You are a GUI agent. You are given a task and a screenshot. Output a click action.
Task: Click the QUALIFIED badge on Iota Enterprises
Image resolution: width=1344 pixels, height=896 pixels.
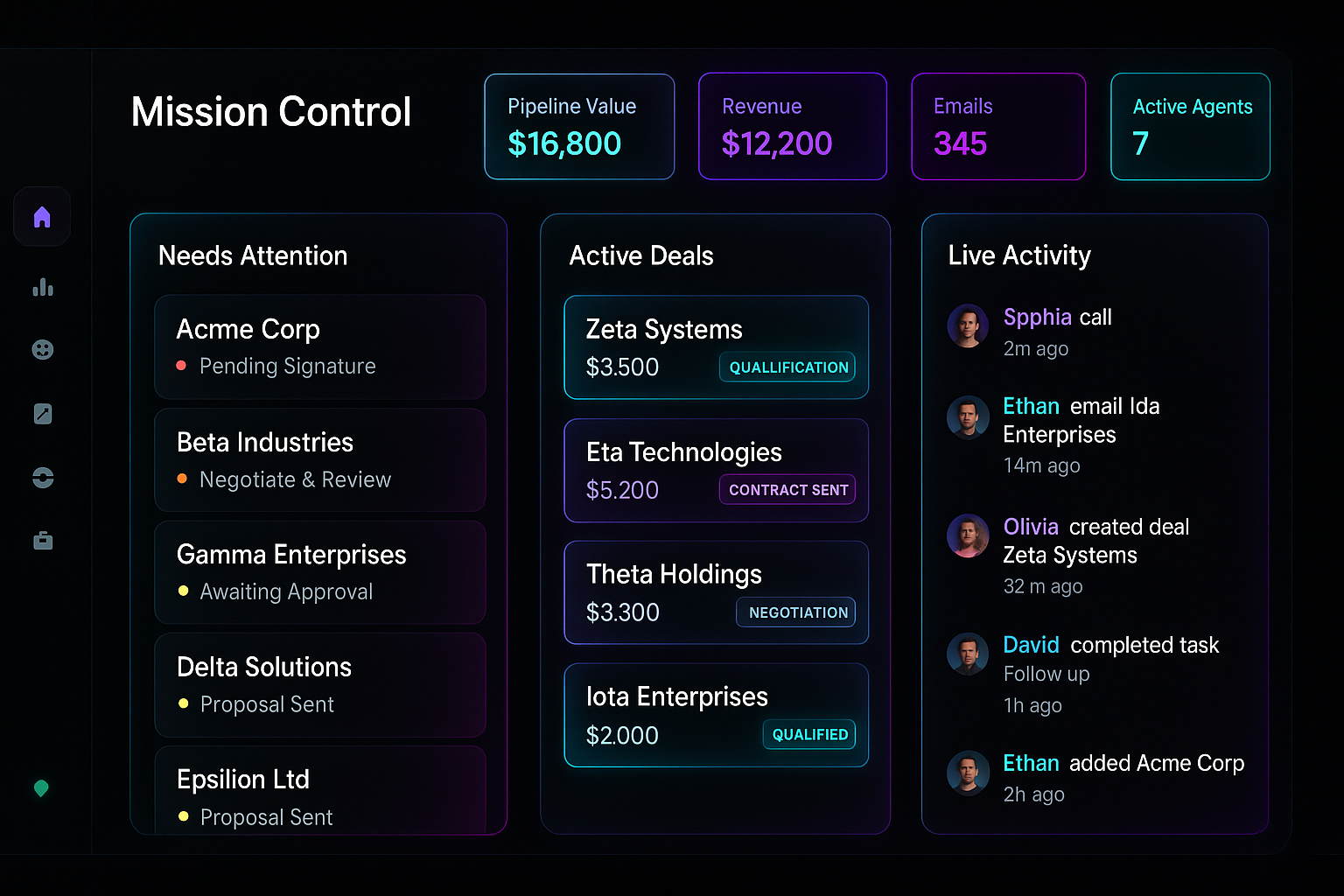808,734
